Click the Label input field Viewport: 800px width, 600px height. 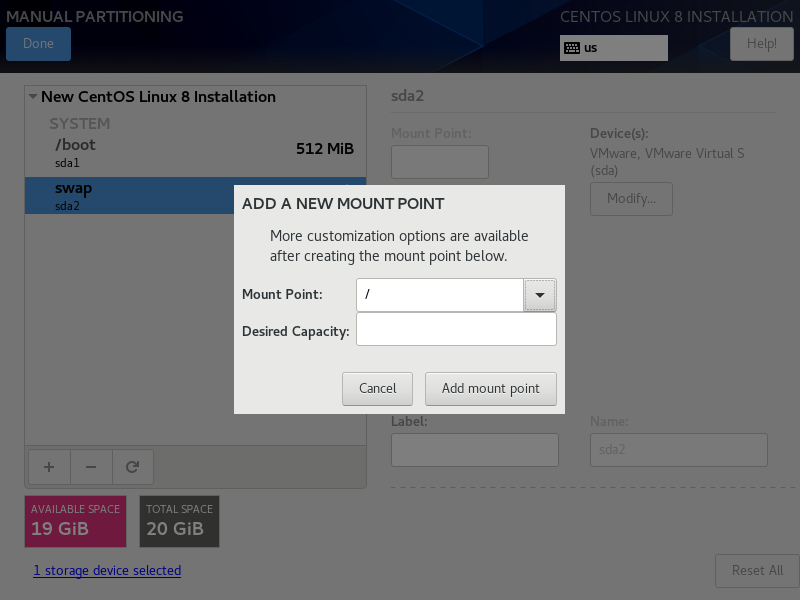click(x=474, y=450)
